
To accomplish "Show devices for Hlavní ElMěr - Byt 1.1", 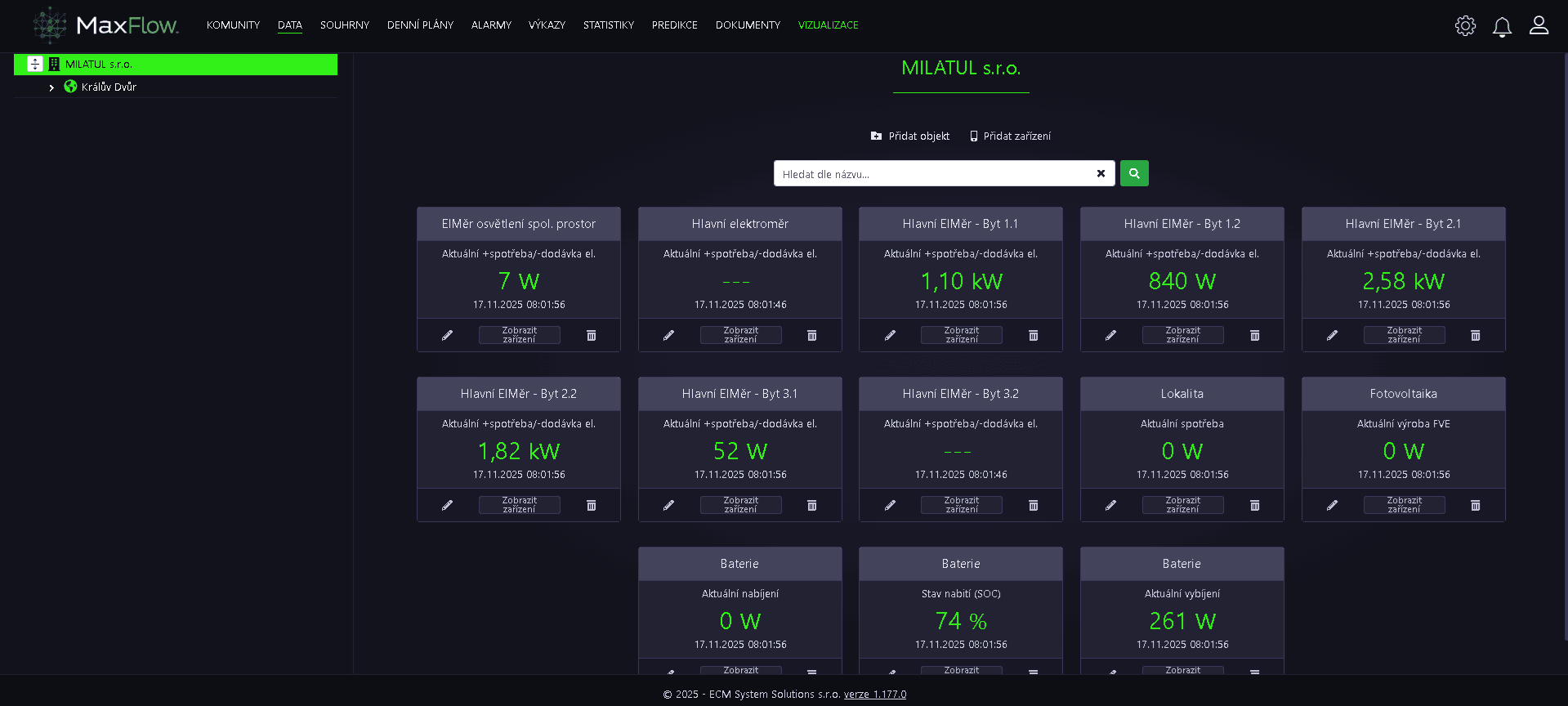I will tap(962, 335).
